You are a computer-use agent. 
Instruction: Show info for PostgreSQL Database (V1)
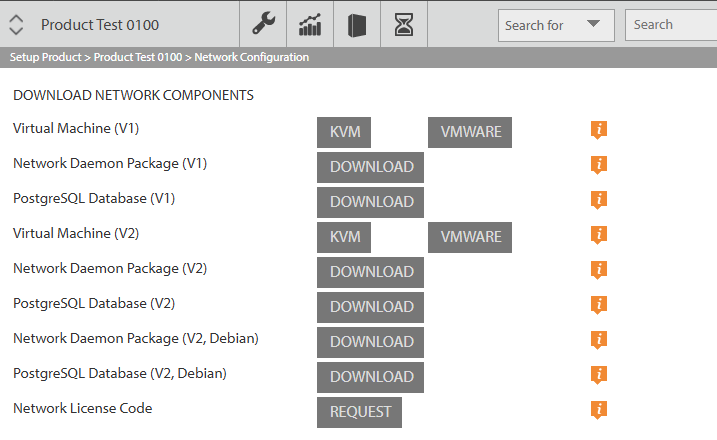click(599, 200)
